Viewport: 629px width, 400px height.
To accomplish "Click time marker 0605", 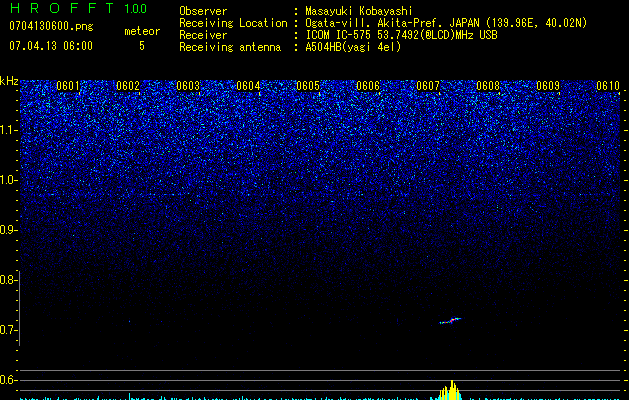I will click(308, 86).
